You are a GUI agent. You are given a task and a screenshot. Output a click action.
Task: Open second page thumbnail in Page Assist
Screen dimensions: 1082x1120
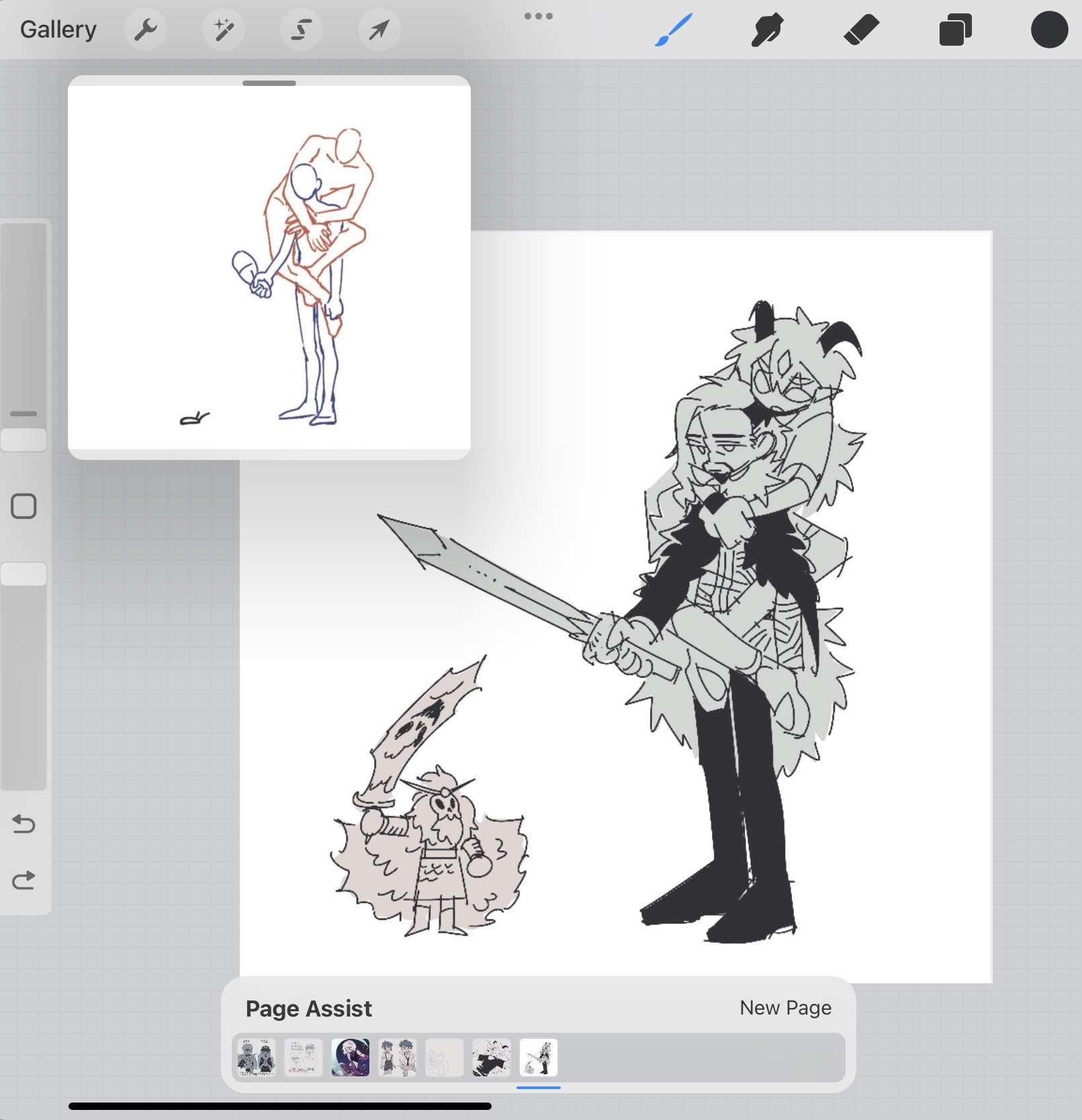[304, 1058]
